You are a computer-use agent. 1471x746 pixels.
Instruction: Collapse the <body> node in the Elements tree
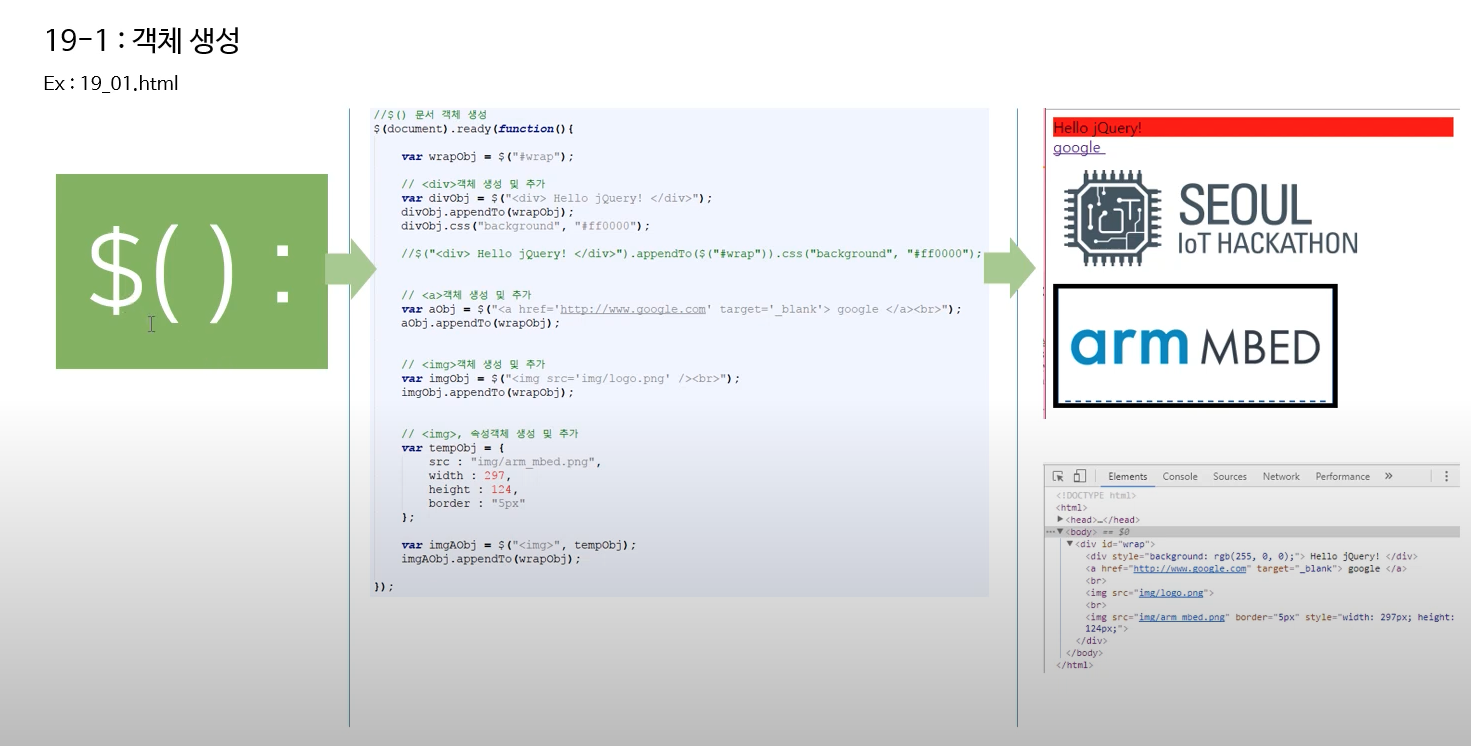pyautogui.click(x=1060, y=532)
